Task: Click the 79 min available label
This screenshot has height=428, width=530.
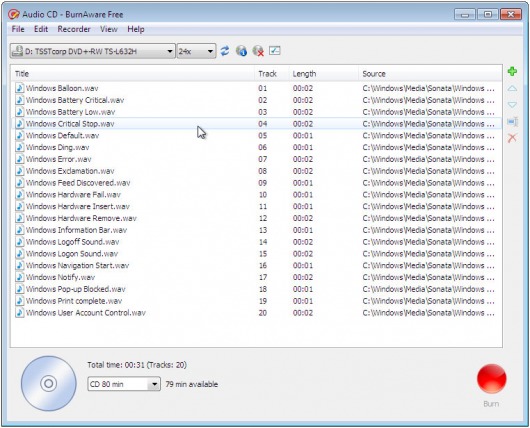Action: coord(192,384)
